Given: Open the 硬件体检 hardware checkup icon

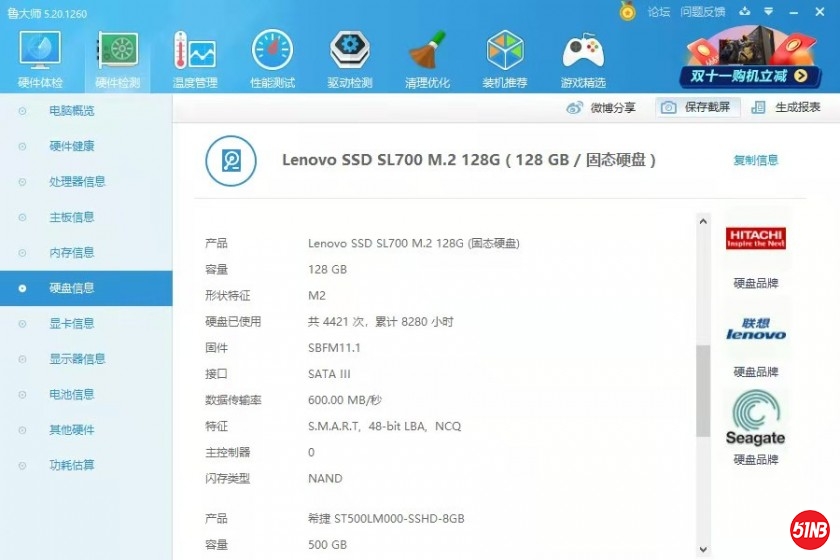Looking at the screenshot, I should pos(40,59).
